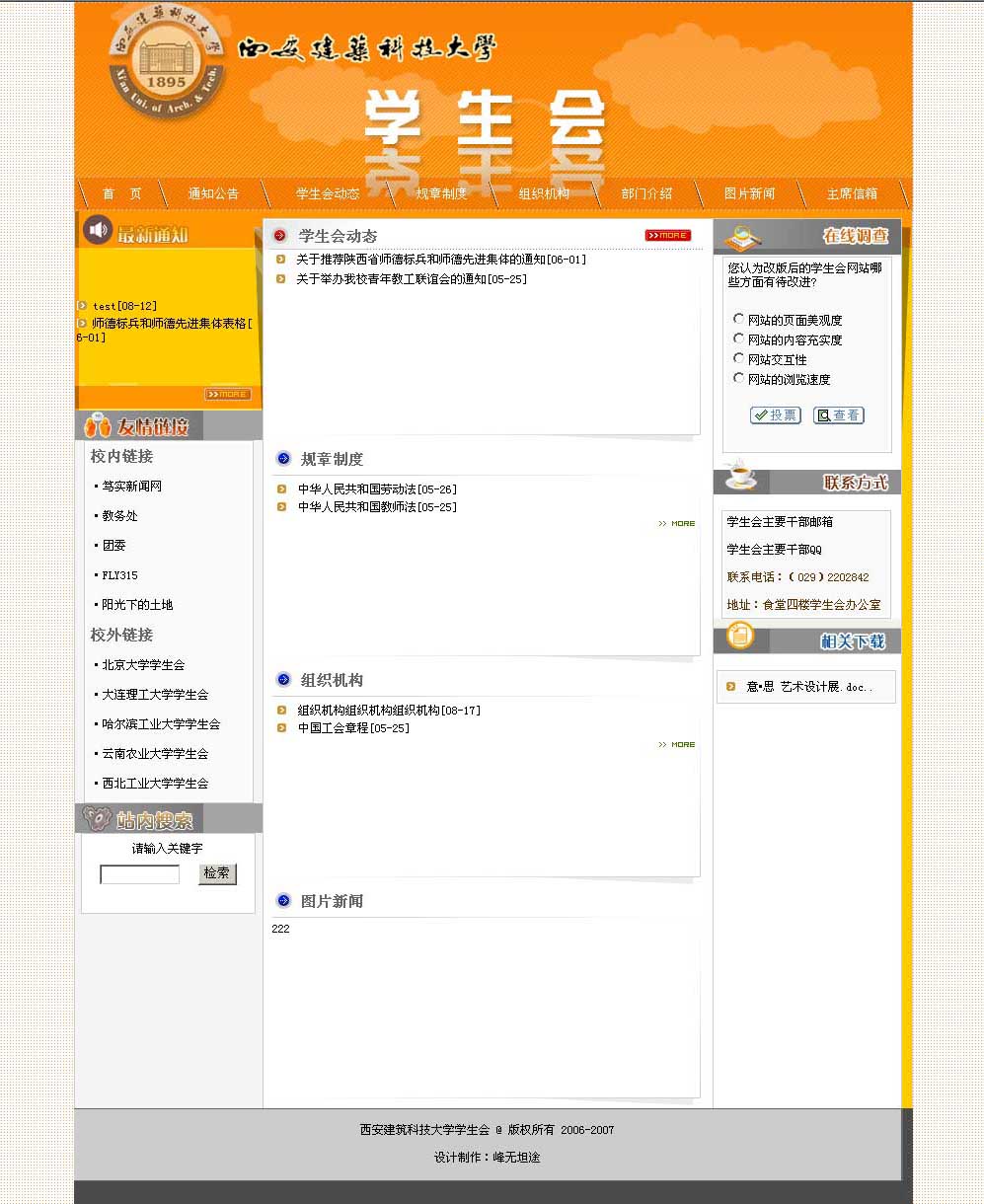Open the 通知公告 navigation tab
The width and height of the screenshot is (984, 1204).
pyautogui.click(x=213, y=193)
